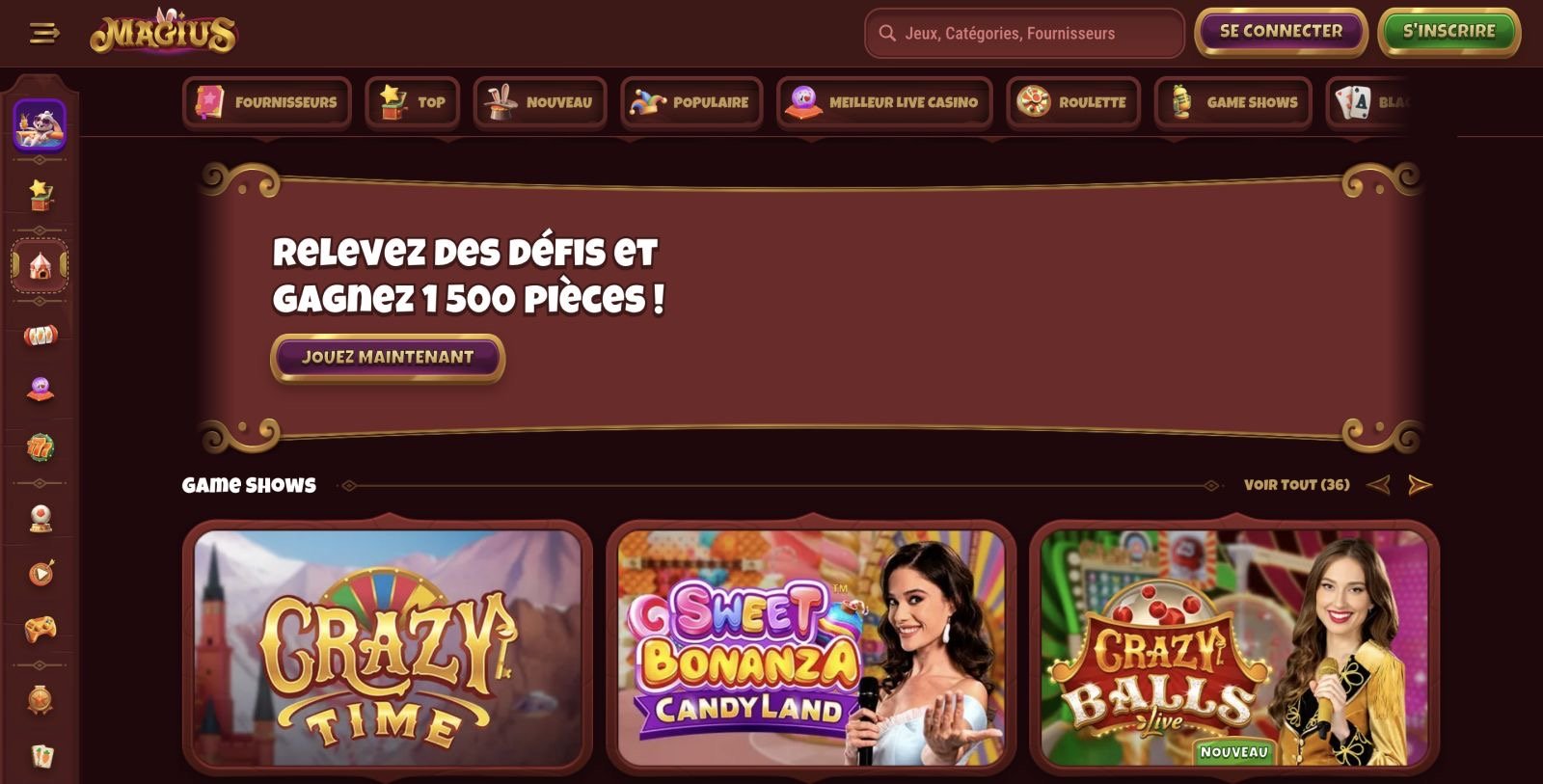
Task: Click the 777 sidebar icon
Action: tap(40, 447)
